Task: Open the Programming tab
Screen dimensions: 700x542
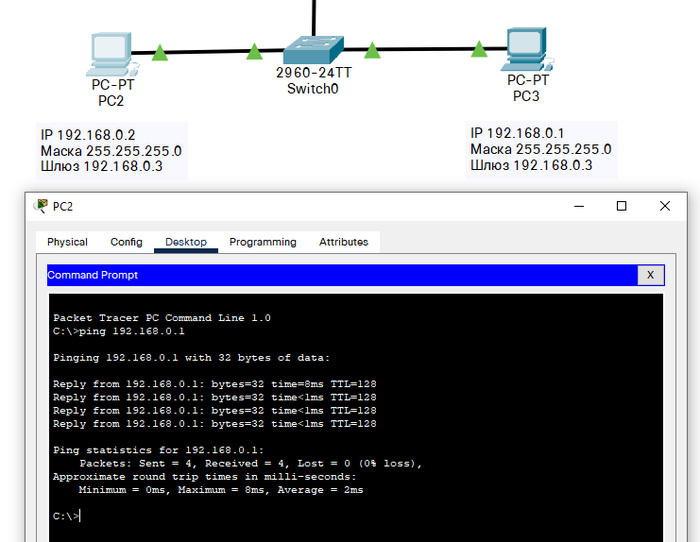Action: pos(262,242)
